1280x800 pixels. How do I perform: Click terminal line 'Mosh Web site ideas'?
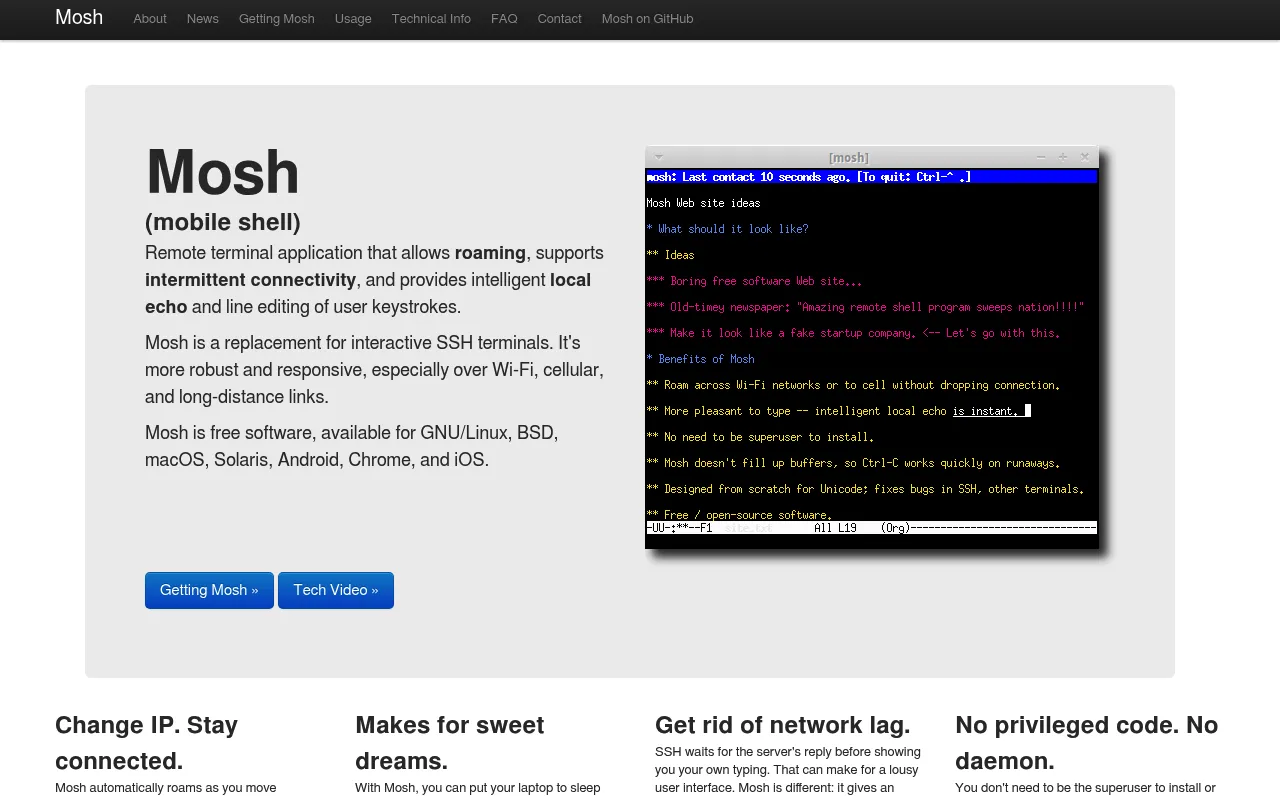tap(703, 203)
